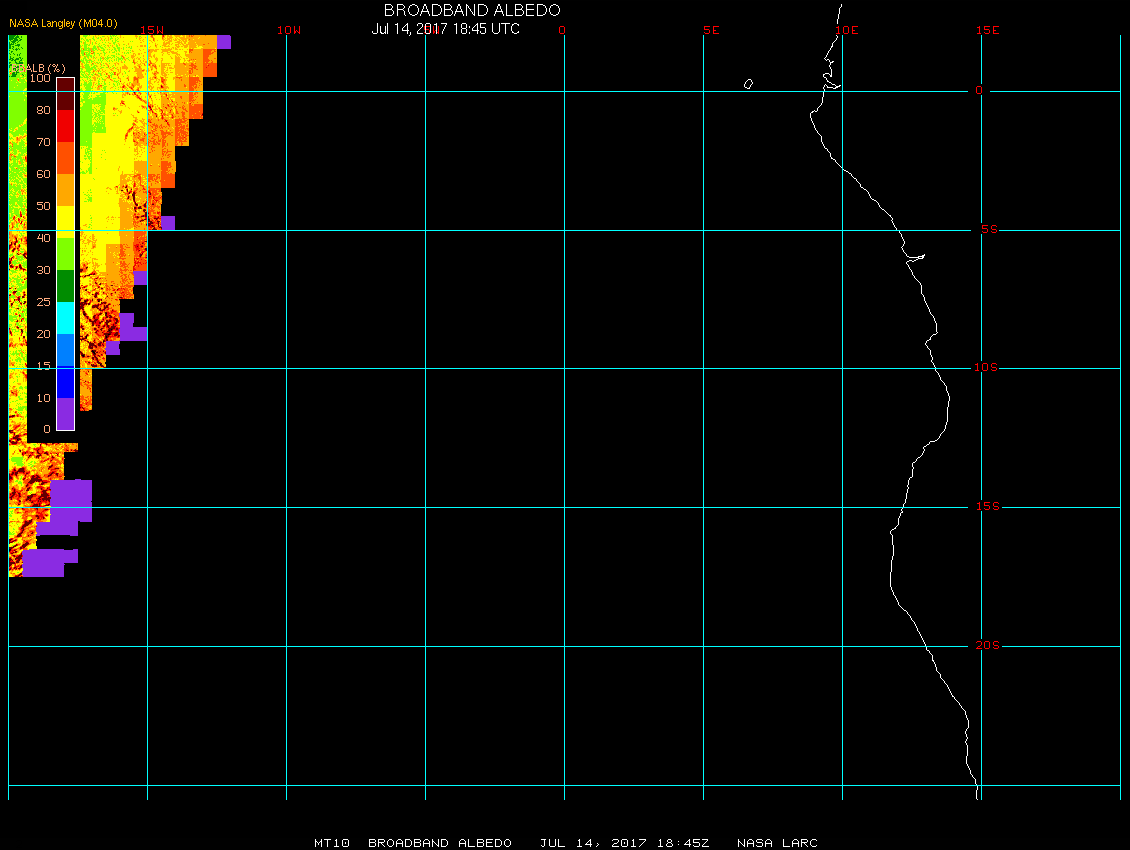1130x850 pixels.
Task: Select the 10W longitude label
Action: coord(289,30)
